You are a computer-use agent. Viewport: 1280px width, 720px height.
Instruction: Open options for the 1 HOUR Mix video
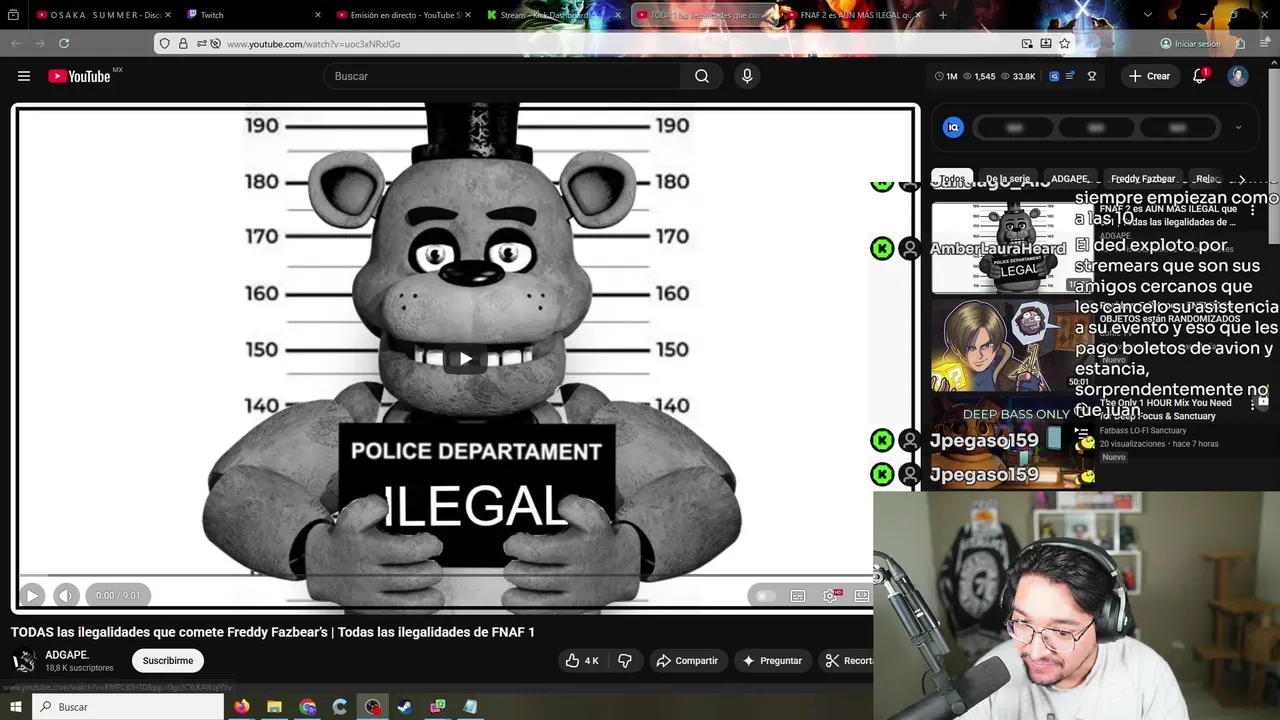1252,405
